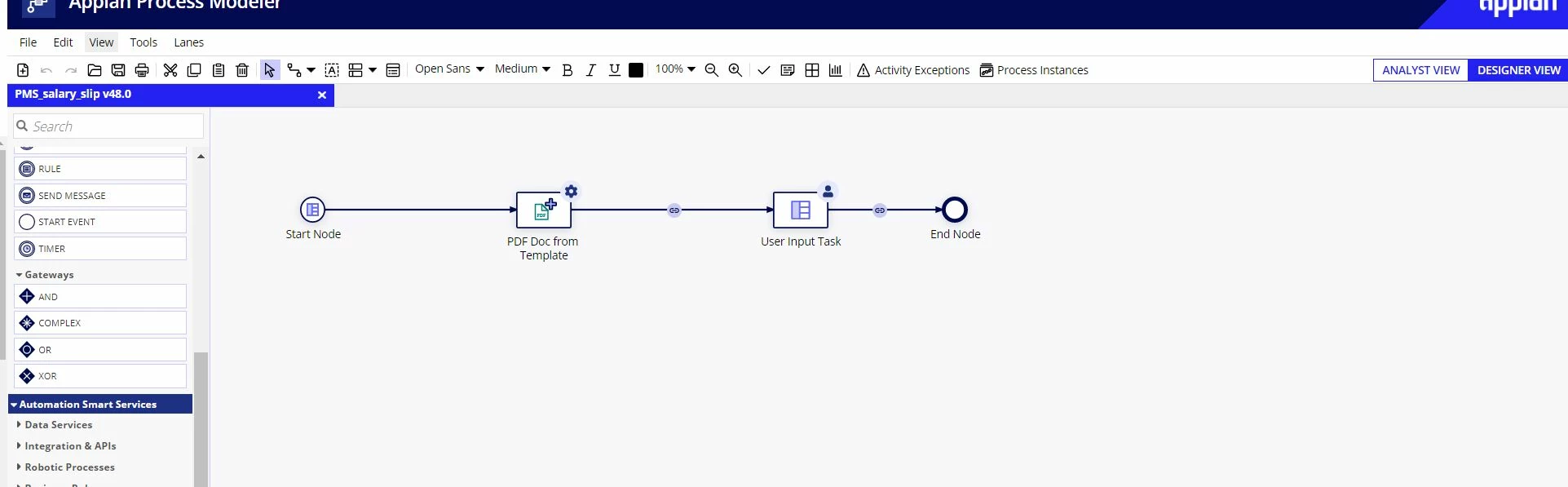Image resolution: width=1568 pixels, height=487 pixels.
Task: Switch to Designer View
Action: click(1518, 70)
